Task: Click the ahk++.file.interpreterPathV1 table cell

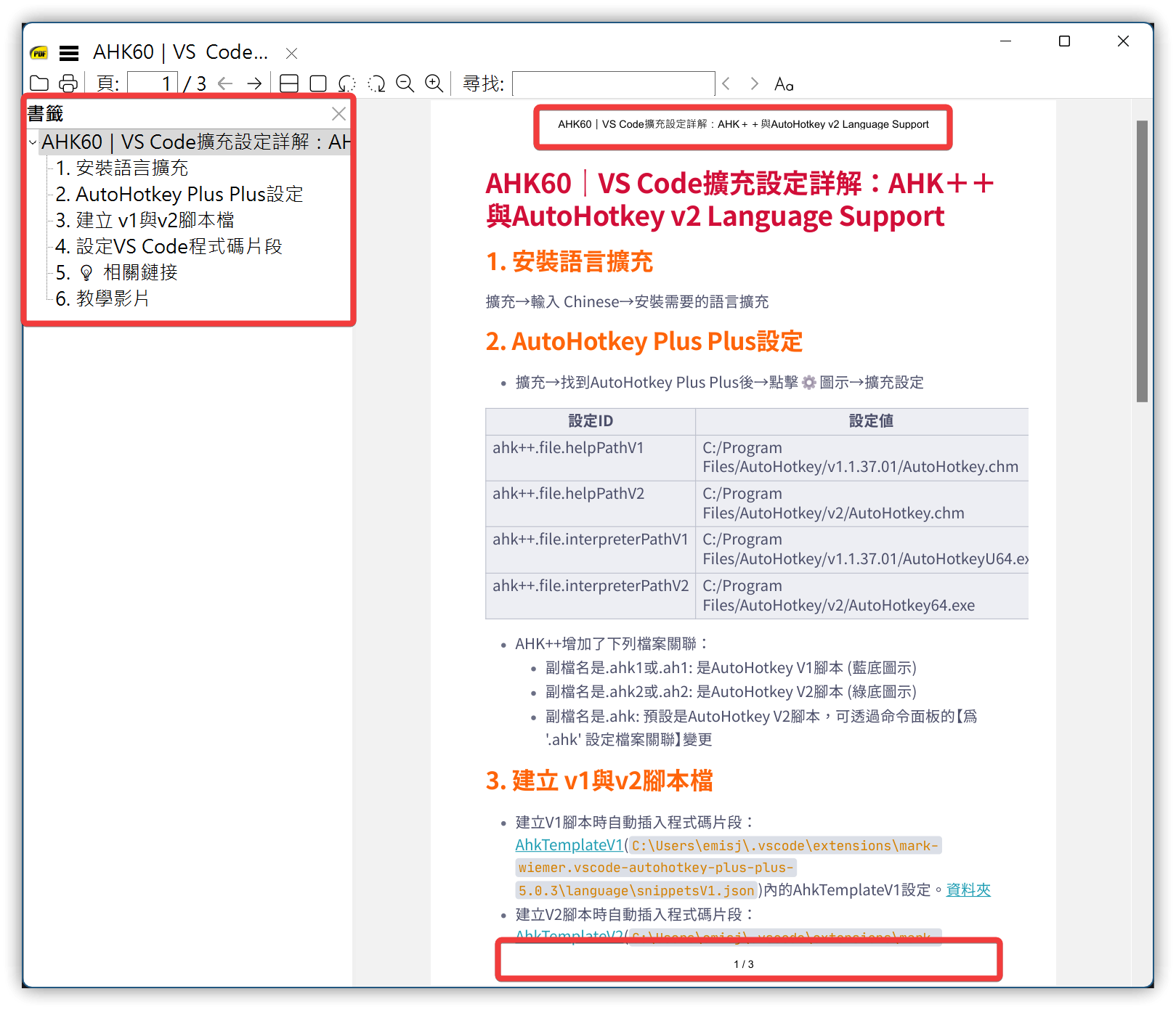Action: coord(591,550)
